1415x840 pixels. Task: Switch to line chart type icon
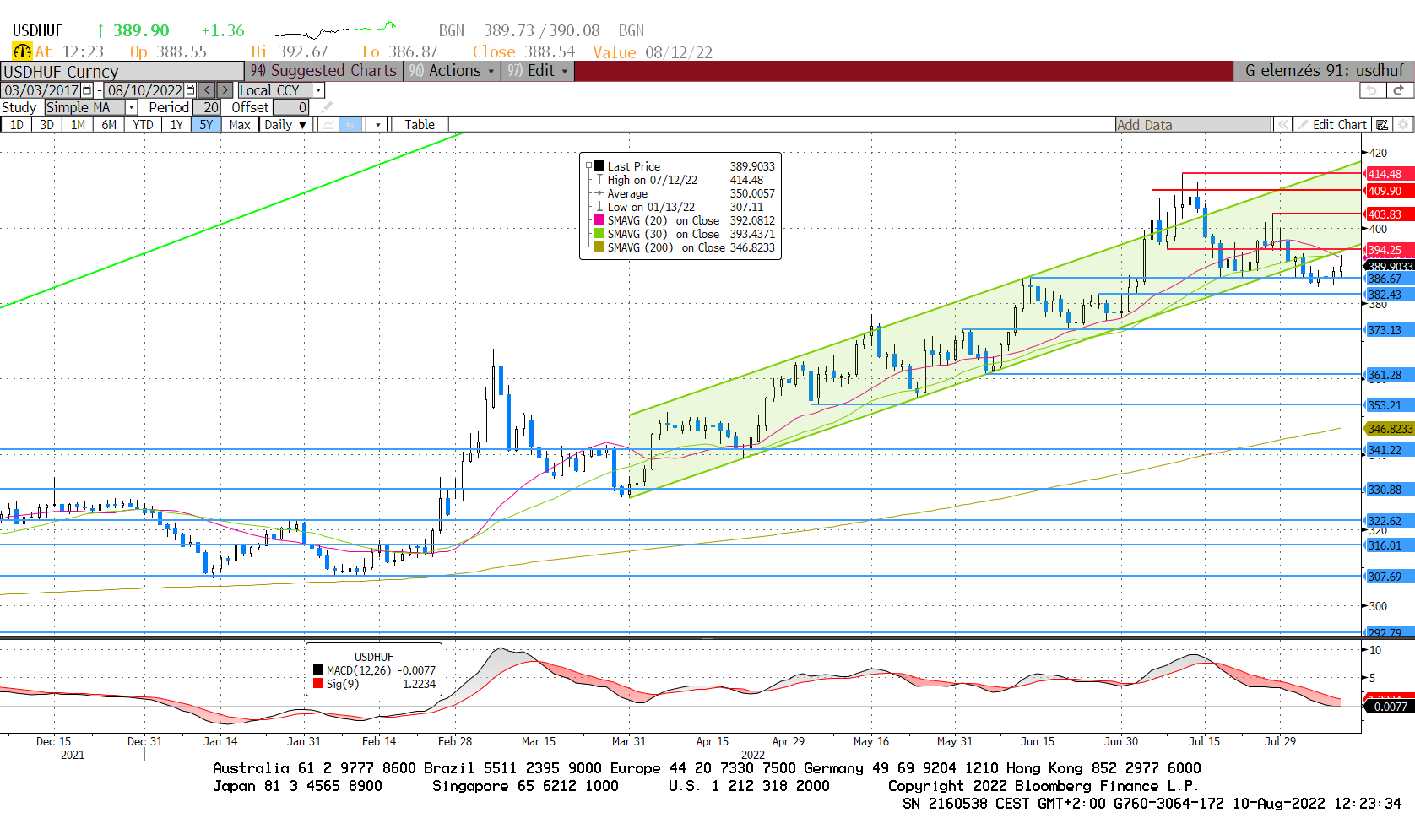(x=328, y=125)
